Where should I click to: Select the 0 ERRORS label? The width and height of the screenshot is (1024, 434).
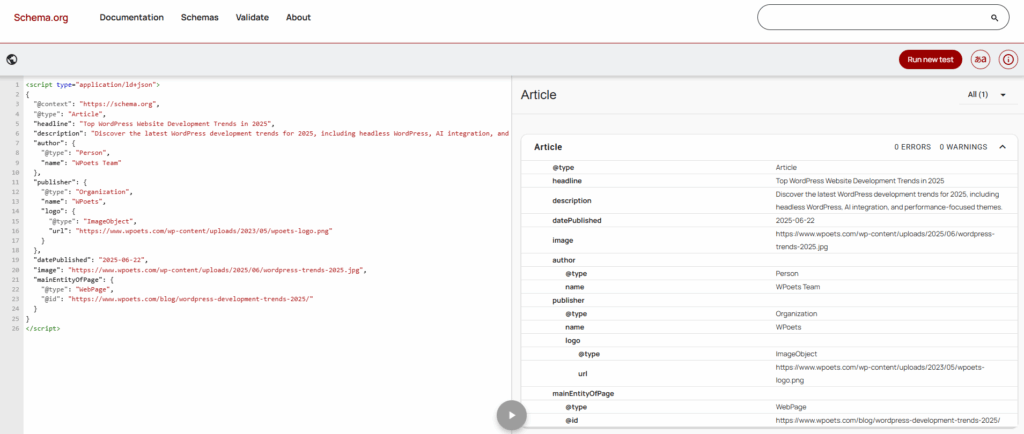coord(912,147)
